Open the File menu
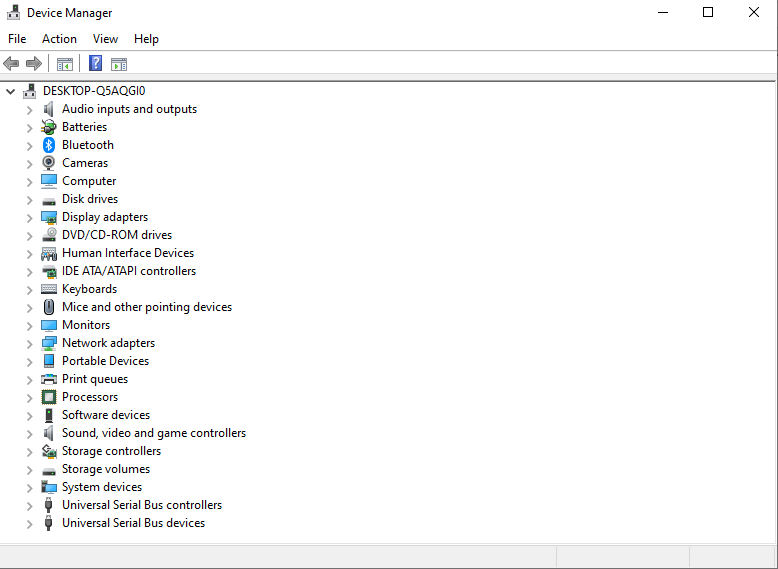Viewport: 778px width, 569px height. [17, 39]
